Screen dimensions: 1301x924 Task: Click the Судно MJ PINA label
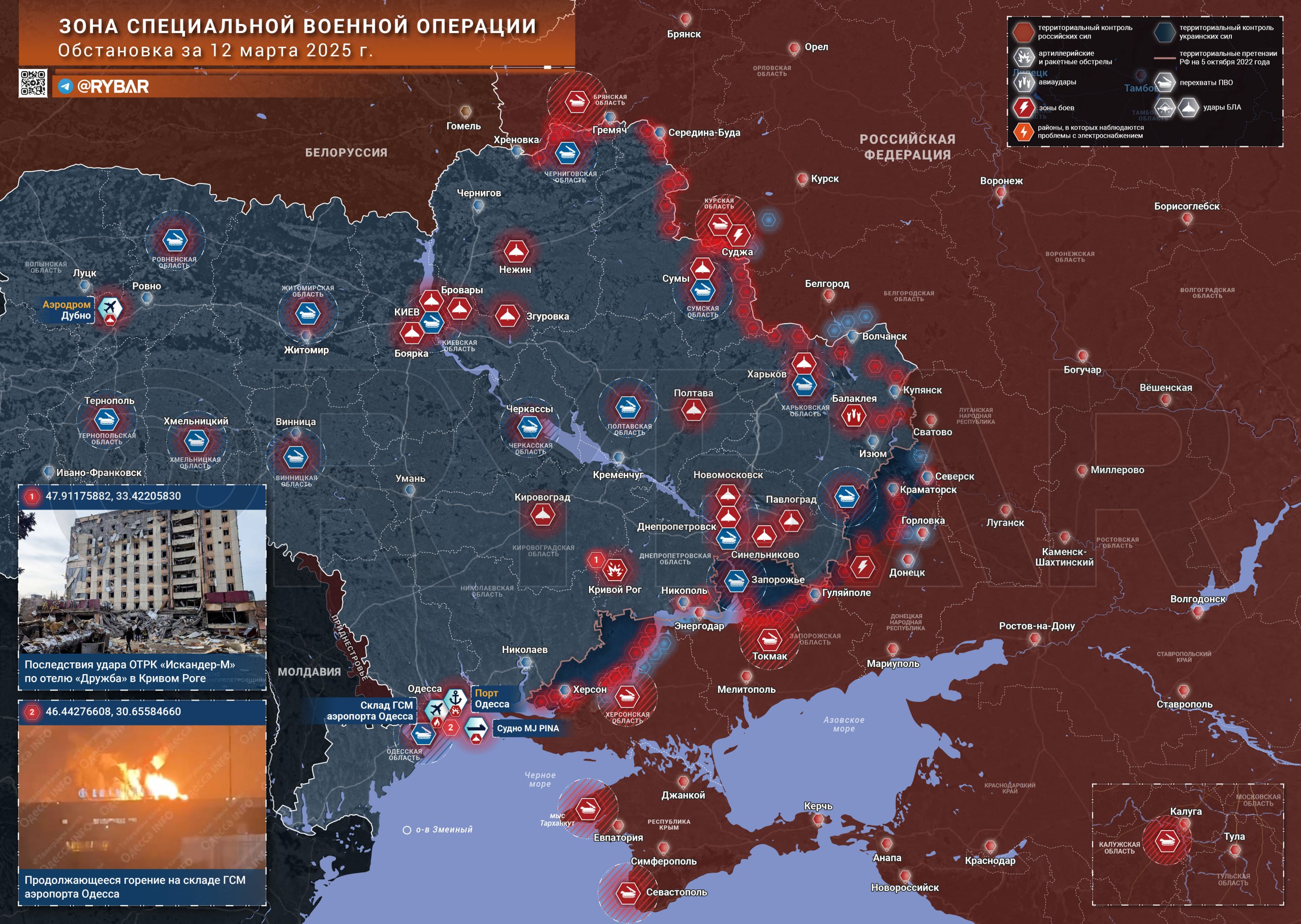click(x=528, y=728)
